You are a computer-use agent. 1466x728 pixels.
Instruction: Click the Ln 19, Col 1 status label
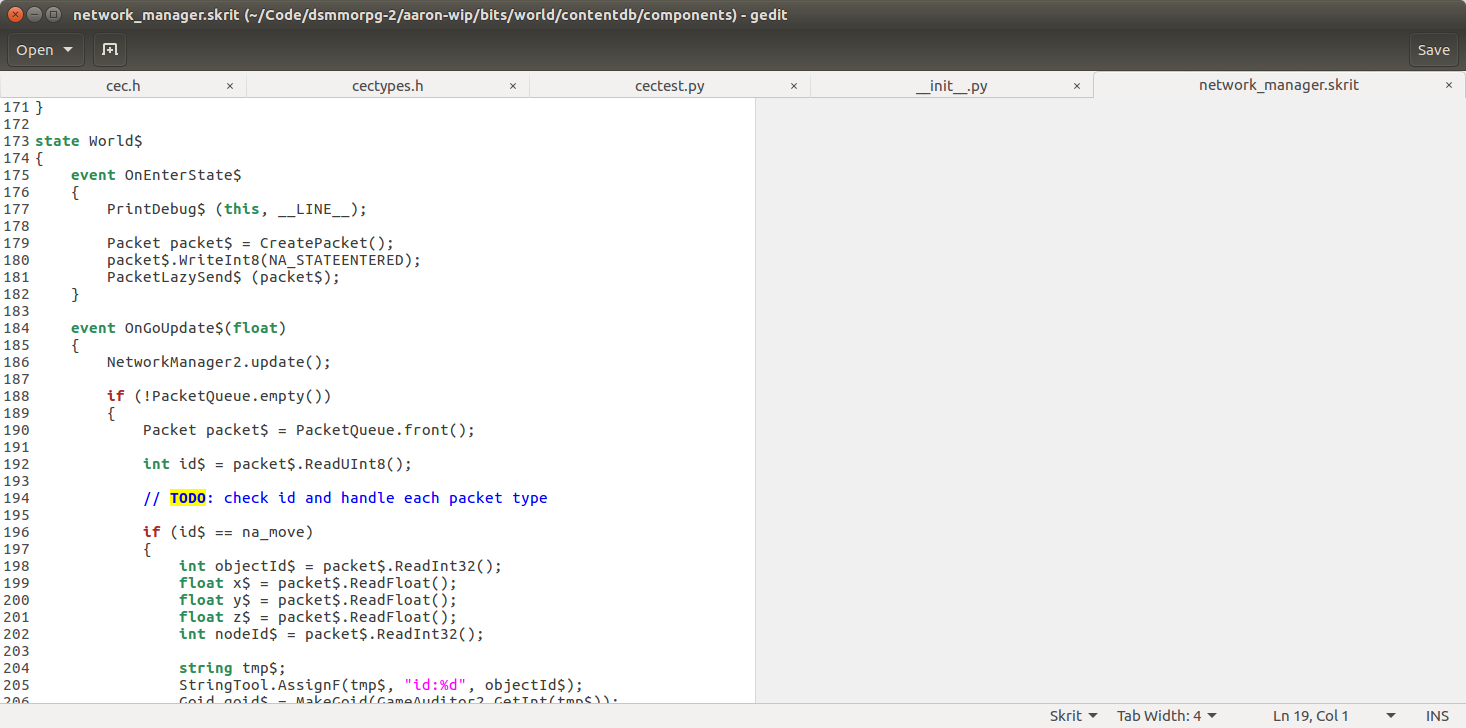(x=1311, y=716)
